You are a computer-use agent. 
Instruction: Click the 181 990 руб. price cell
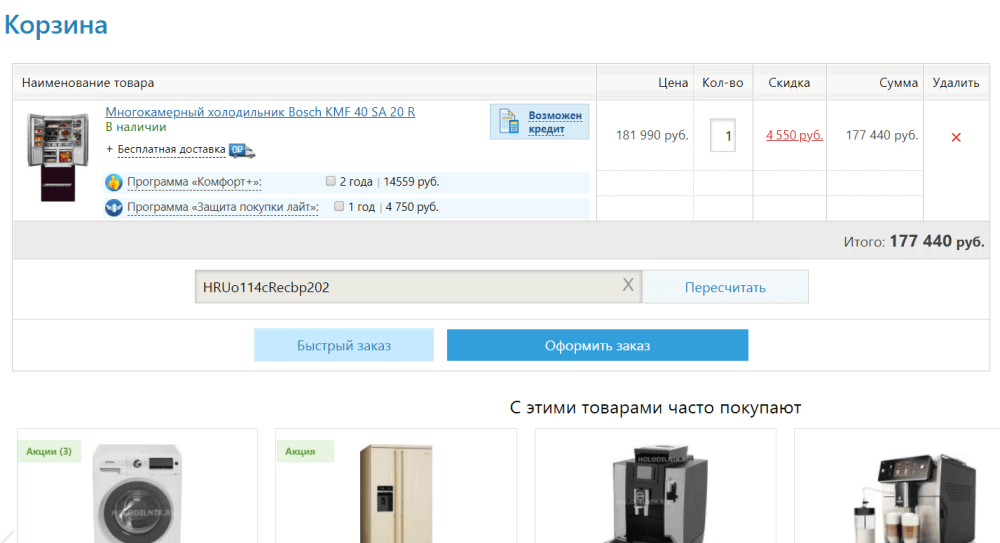pyautogui.click(x=652, y=135)
